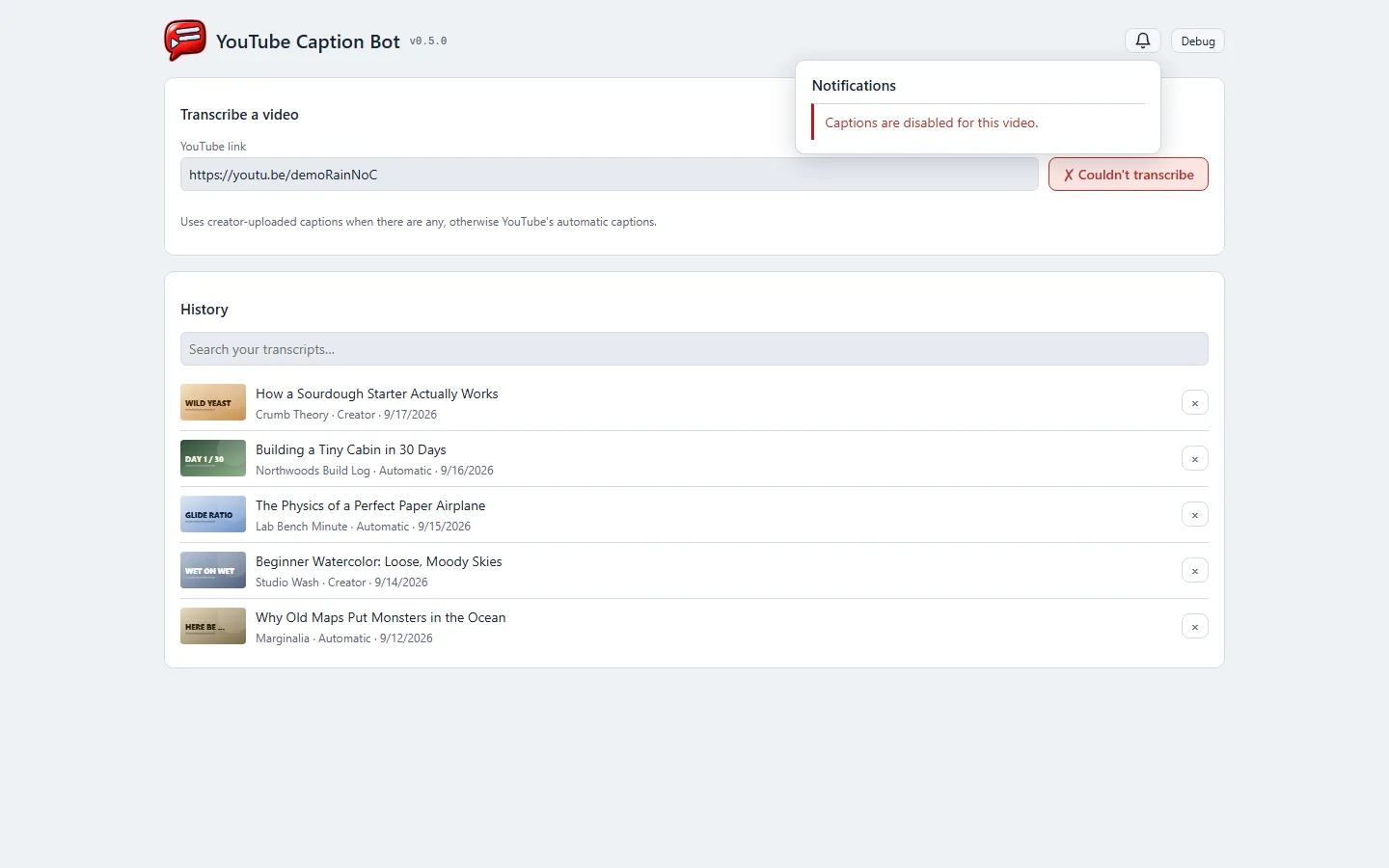Delete the Perfect Paper Airplane history entry
Viewport: 1389px width, 868px height.
tap(1195, 515)
